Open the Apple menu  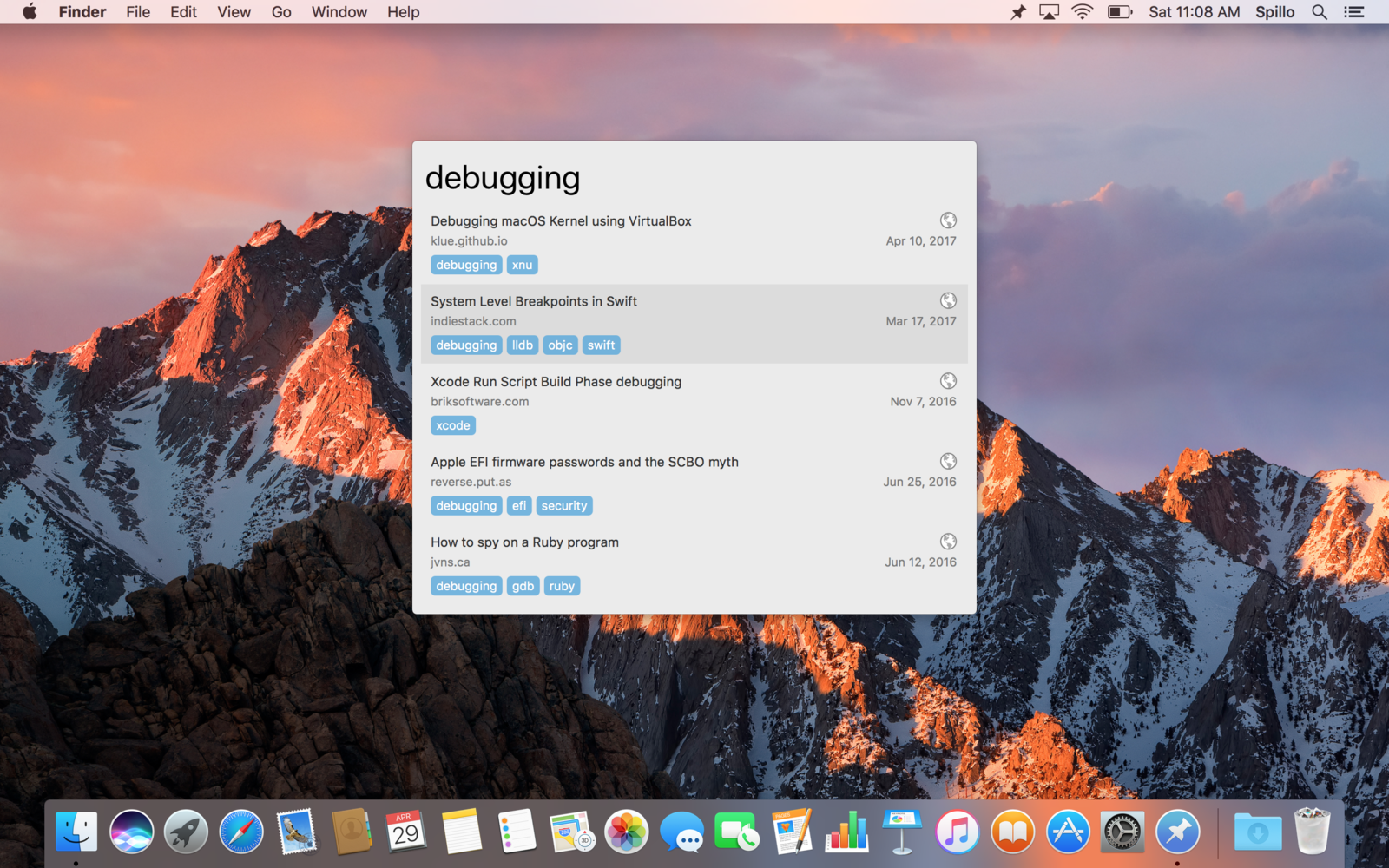[x=30, y=12]
